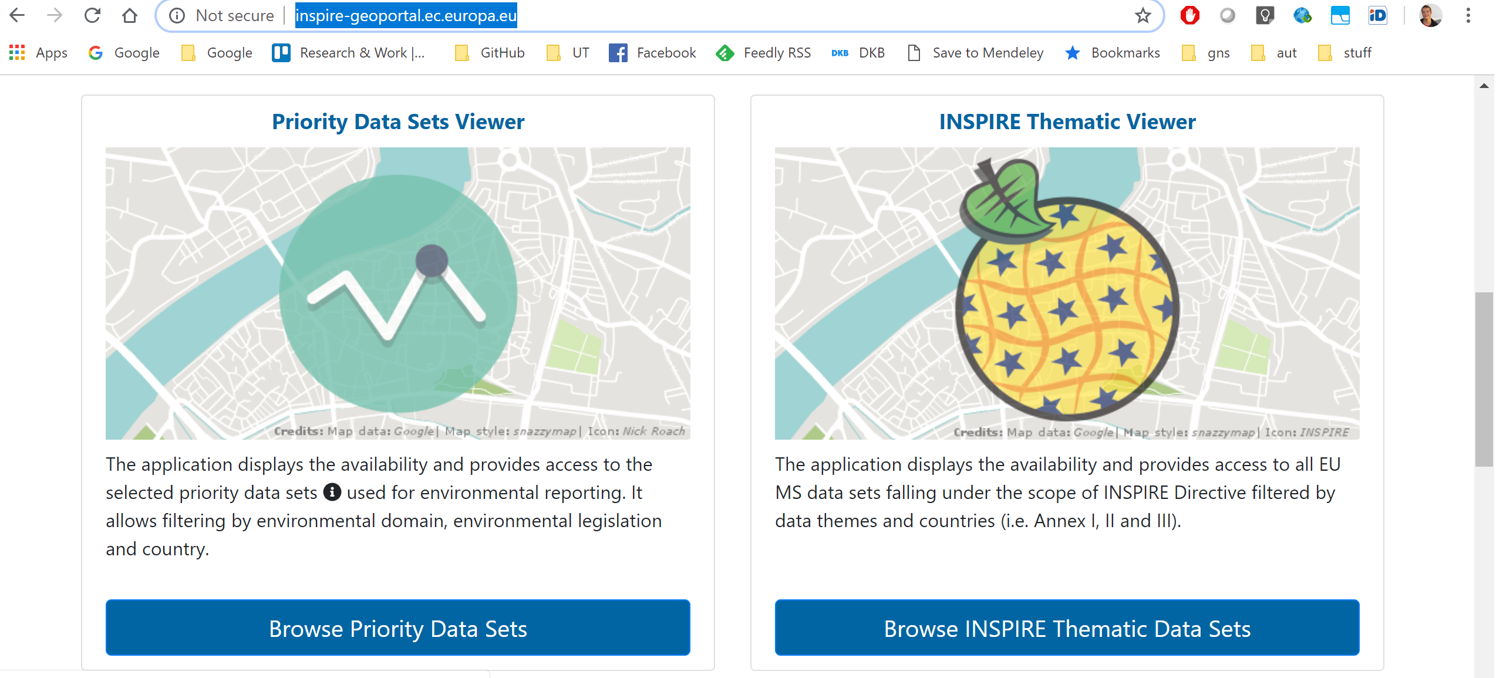This screenshot has width=1503, height=678.
Task: Open the red Opera-style extension icon
Action: point(1189,16)
